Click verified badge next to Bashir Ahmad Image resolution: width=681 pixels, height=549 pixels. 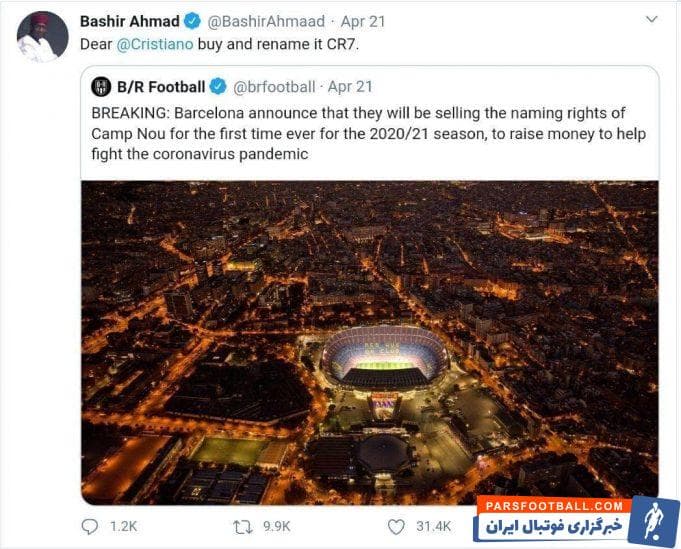point(194,21)
